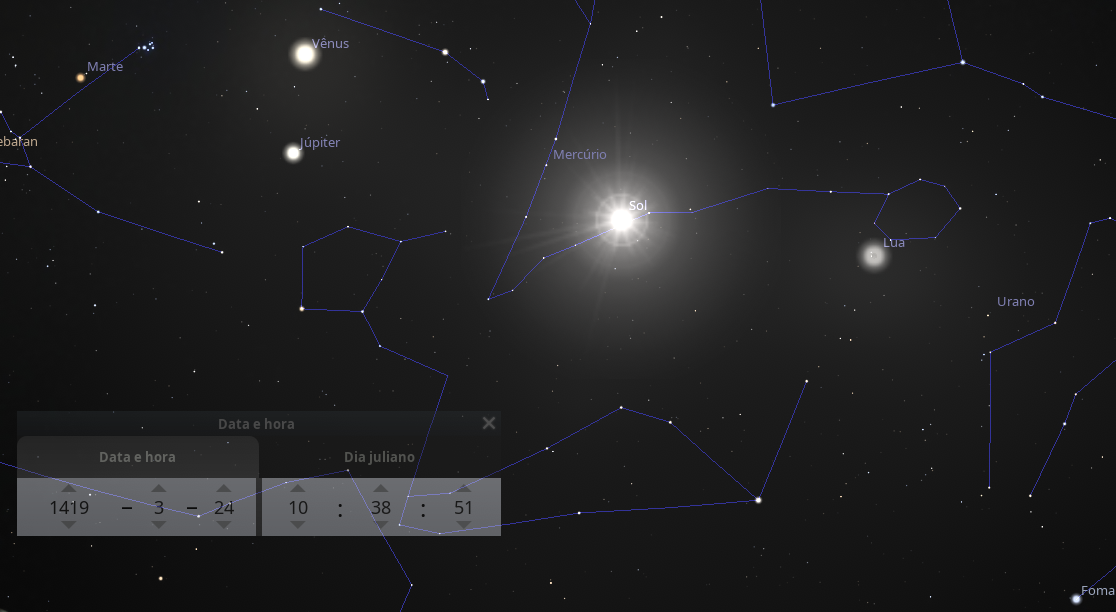The height and width of the screenshot is (612, 1116).
Task: Close the Data e hora dialog
Action: click(x=489, y=423)
